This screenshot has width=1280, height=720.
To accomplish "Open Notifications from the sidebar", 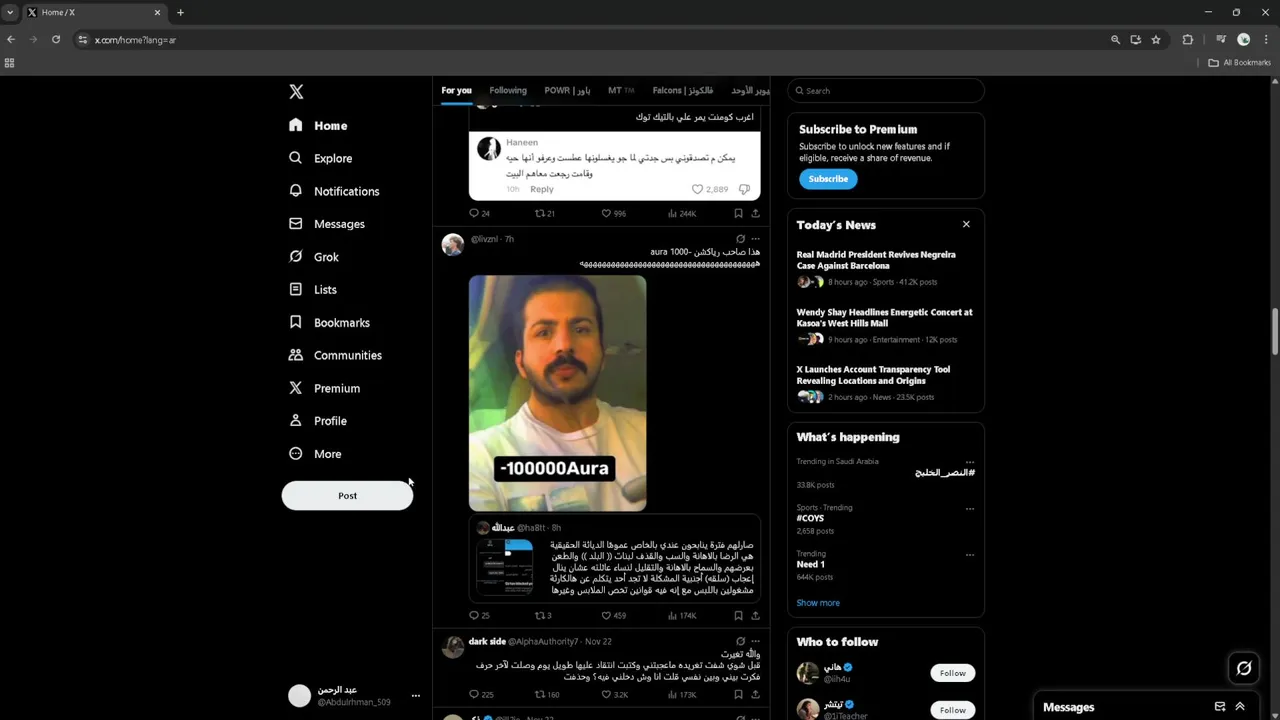I will 334,191.
